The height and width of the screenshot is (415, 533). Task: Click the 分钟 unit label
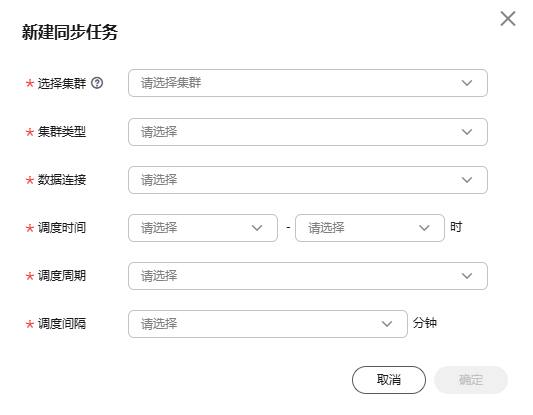425,323
